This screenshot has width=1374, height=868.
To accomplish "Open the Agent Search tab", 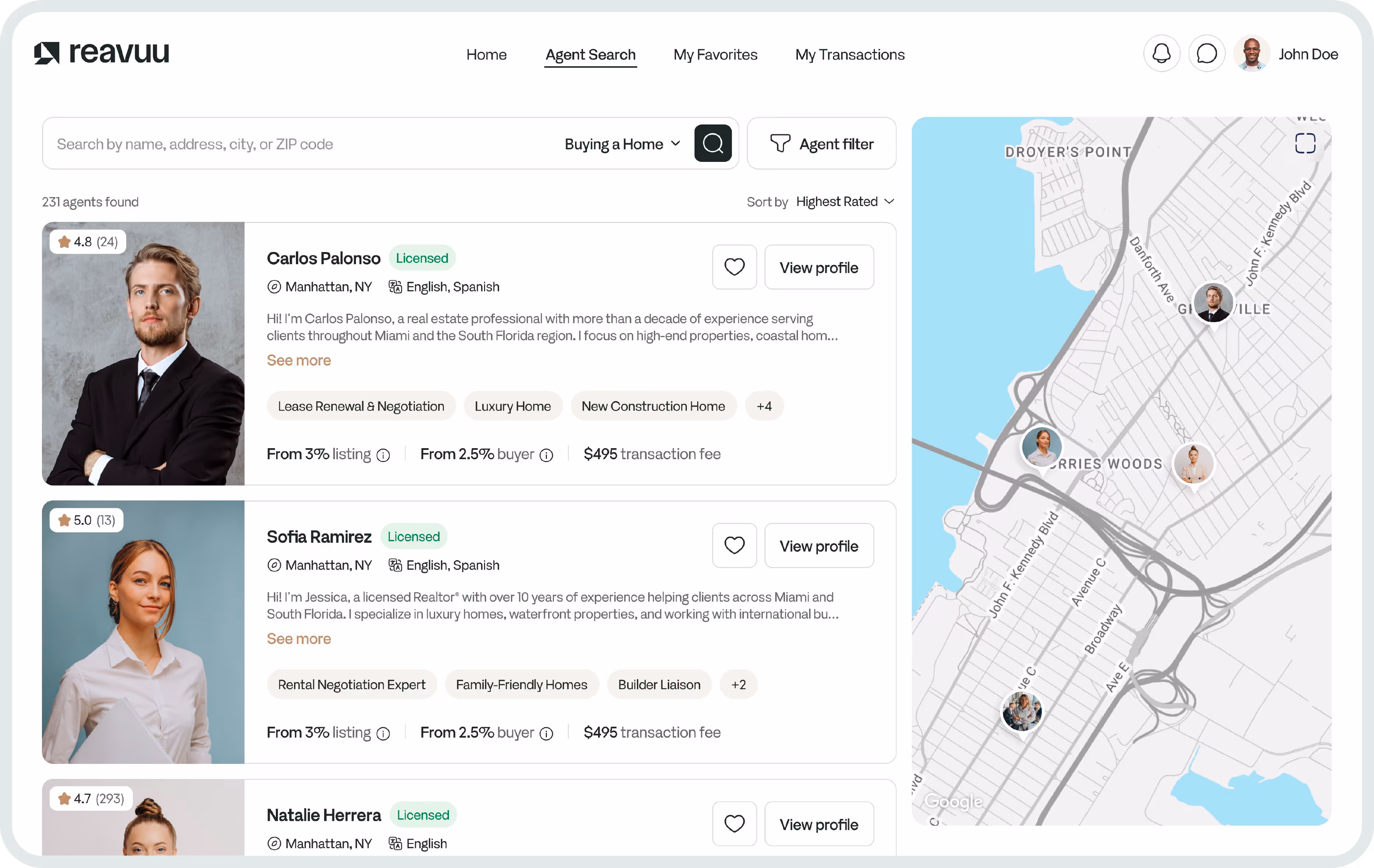I will point(590,55).
